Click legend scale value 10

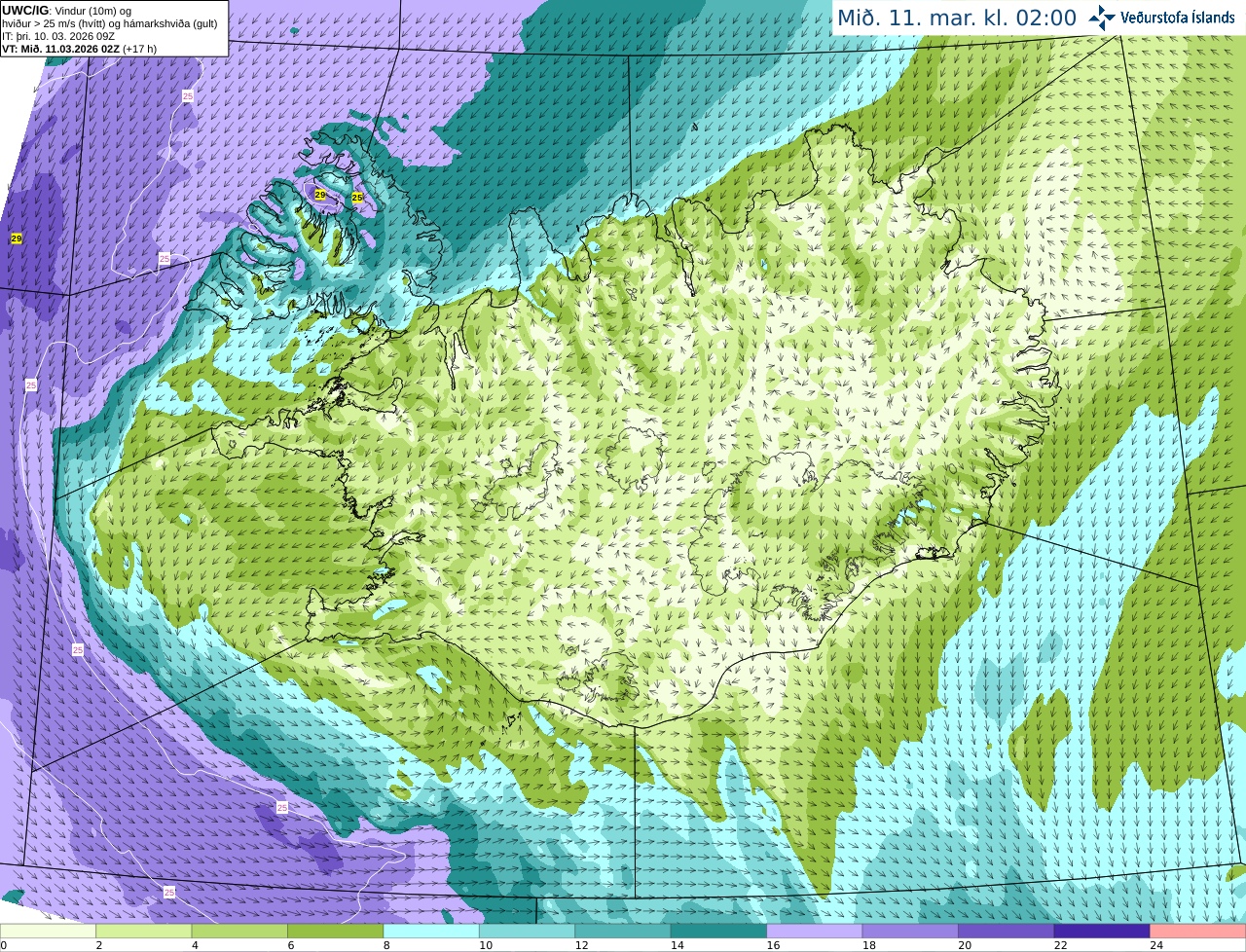[x=485, y=945]
